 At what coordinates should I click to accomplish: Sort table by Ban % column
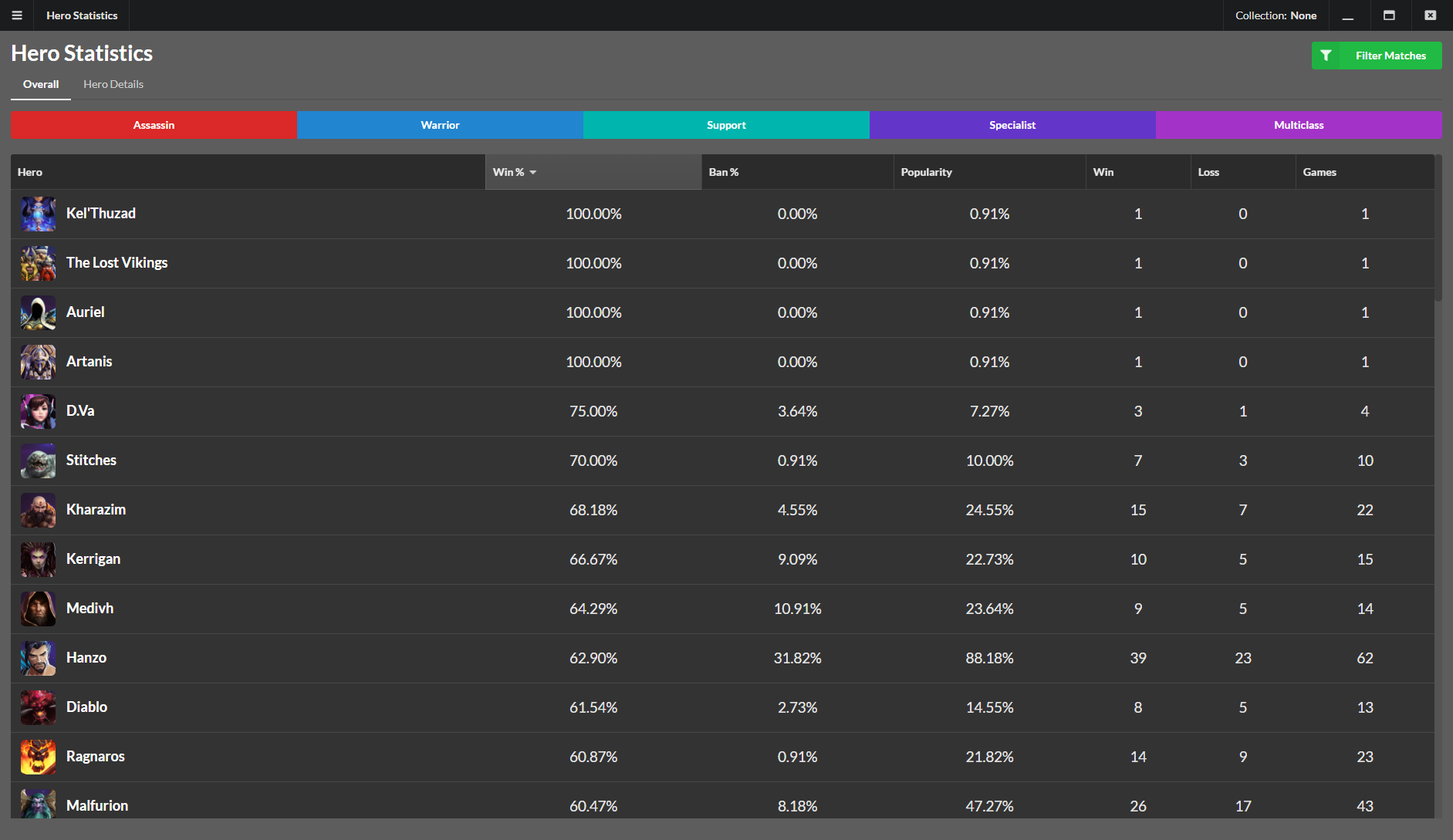point(797,172)
